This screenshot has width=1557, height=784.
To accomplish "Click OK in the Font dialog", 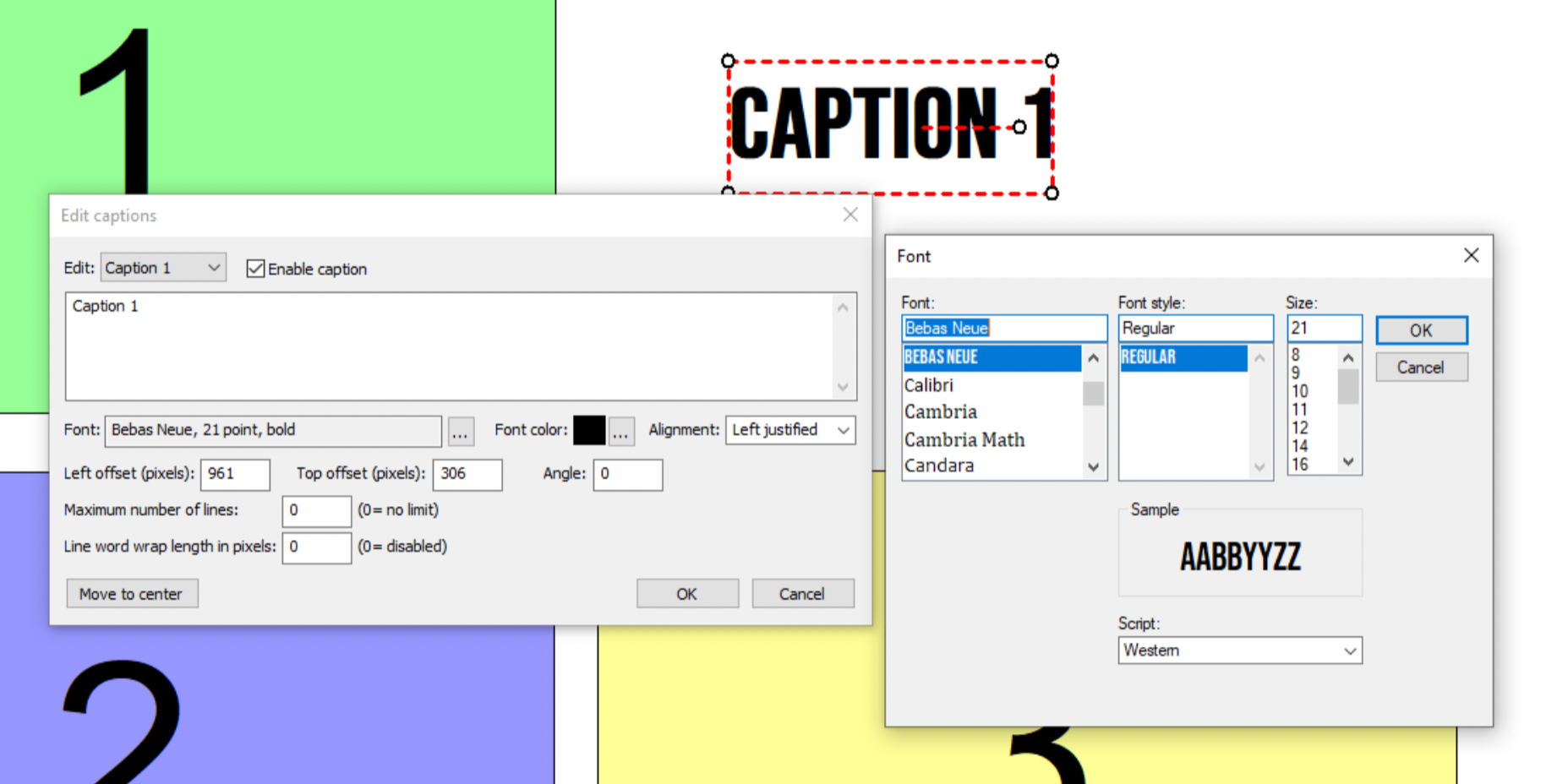I will pos(1422,330).
